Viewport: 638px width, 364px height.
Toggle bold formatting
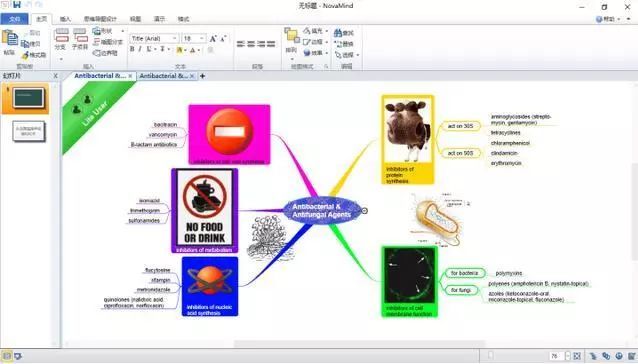(132, 49)
